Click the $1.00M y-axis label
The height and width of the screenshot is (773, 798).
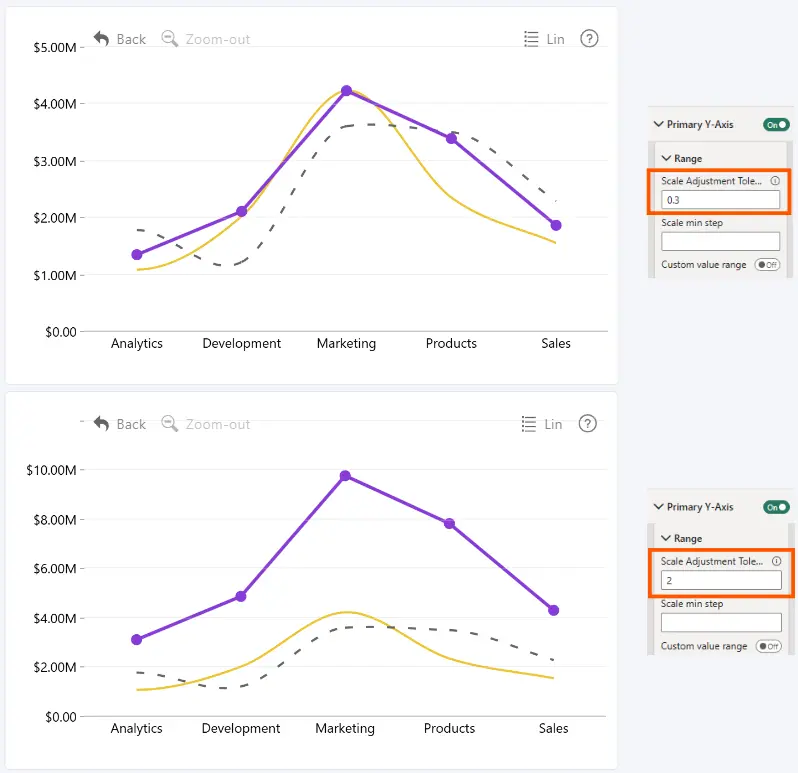55,275
